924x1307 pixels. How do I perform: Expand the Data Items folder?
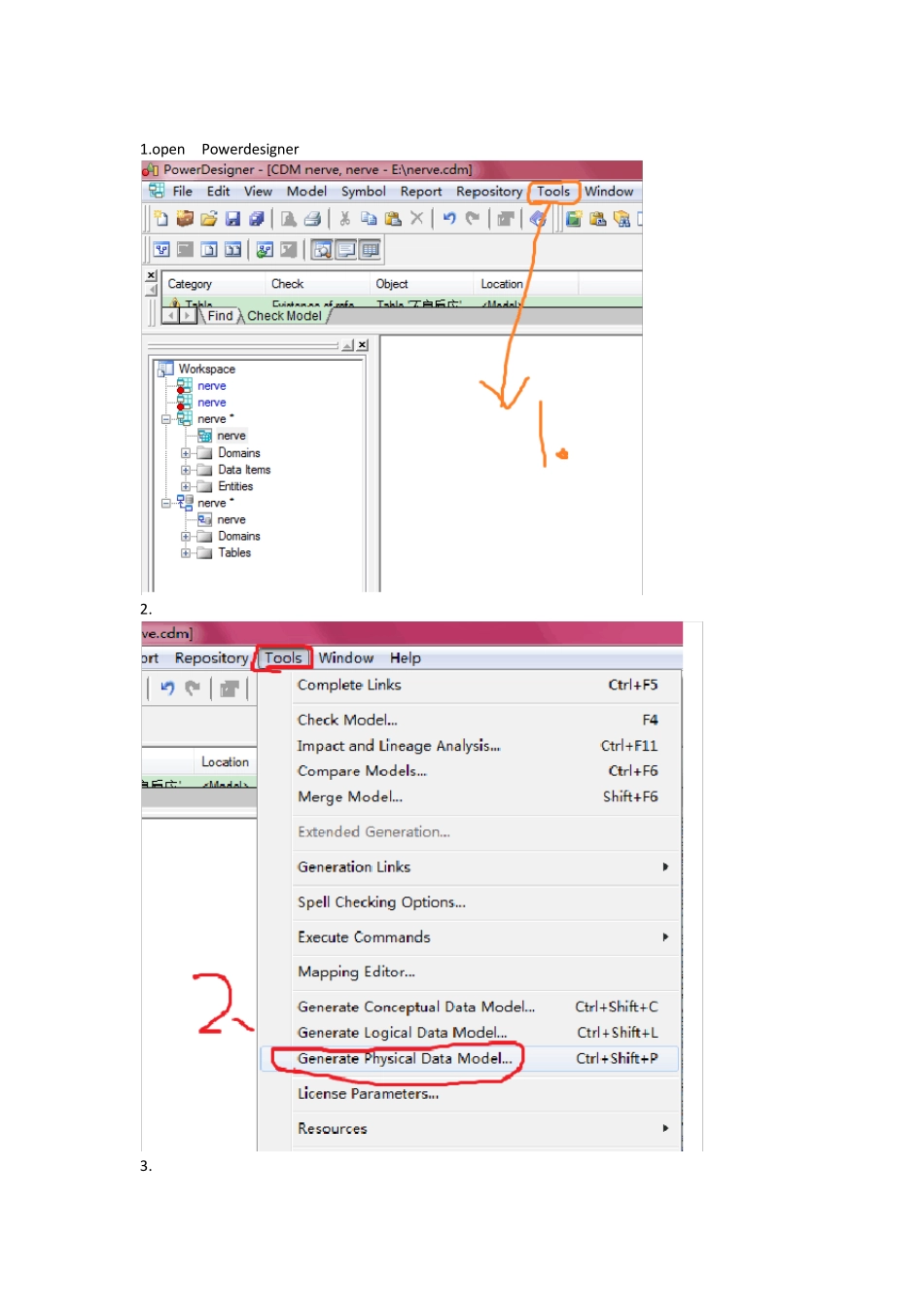coord(186,470)
